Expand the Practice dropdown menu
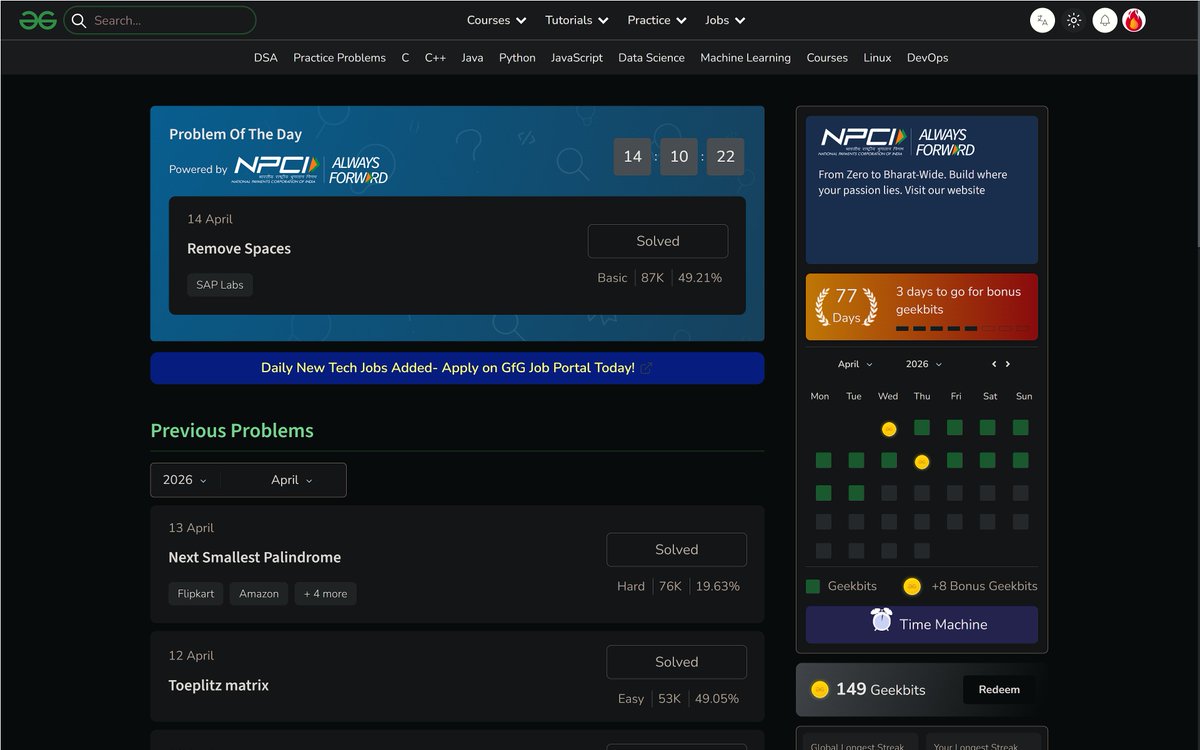 [x=657, y=20]
